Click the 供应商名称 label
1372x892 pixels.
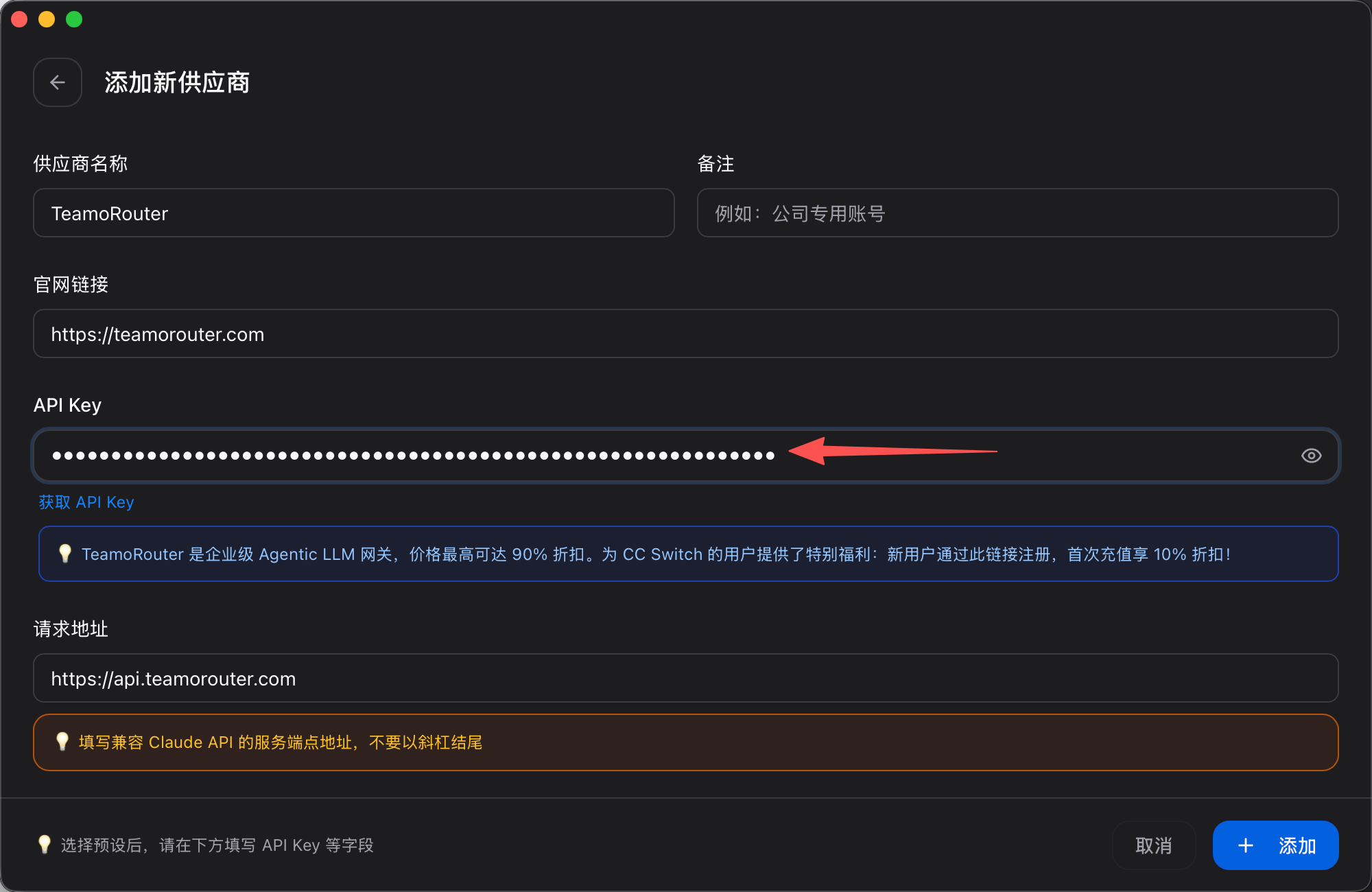coord(80,164)
